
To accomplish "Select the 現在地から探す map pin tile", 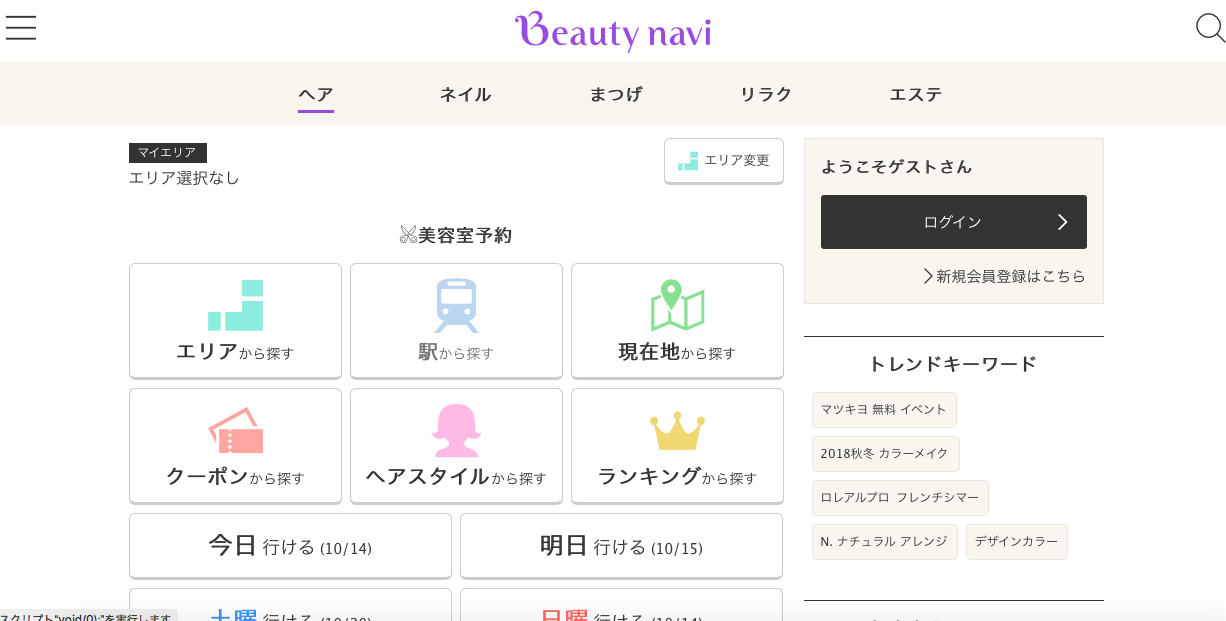I will click(677, 320).
